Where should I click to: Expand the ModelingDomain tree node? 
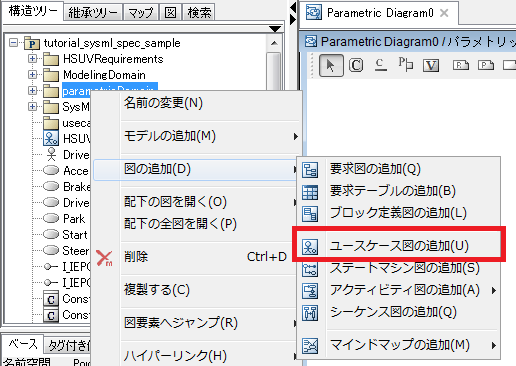[x=32, y=74]
